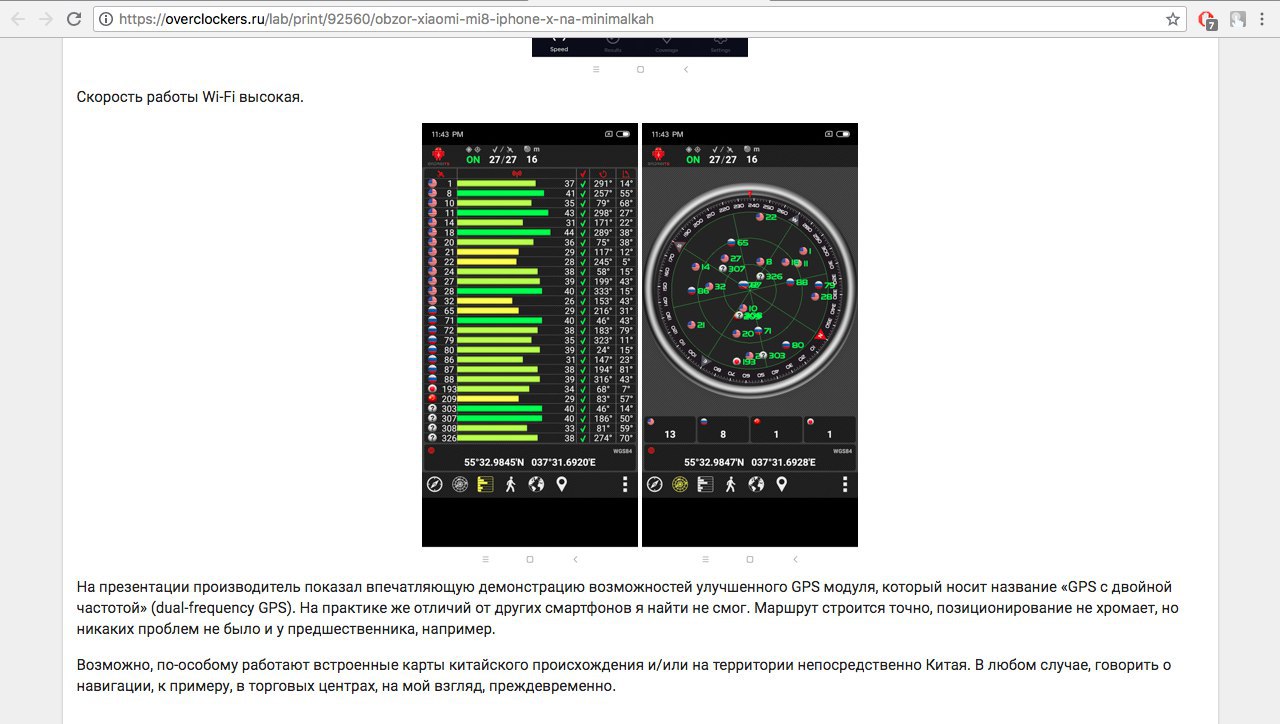Click the yellow radar icon, right screenshot
This screenshot has width=1280, height=724.
click(680, 484)
